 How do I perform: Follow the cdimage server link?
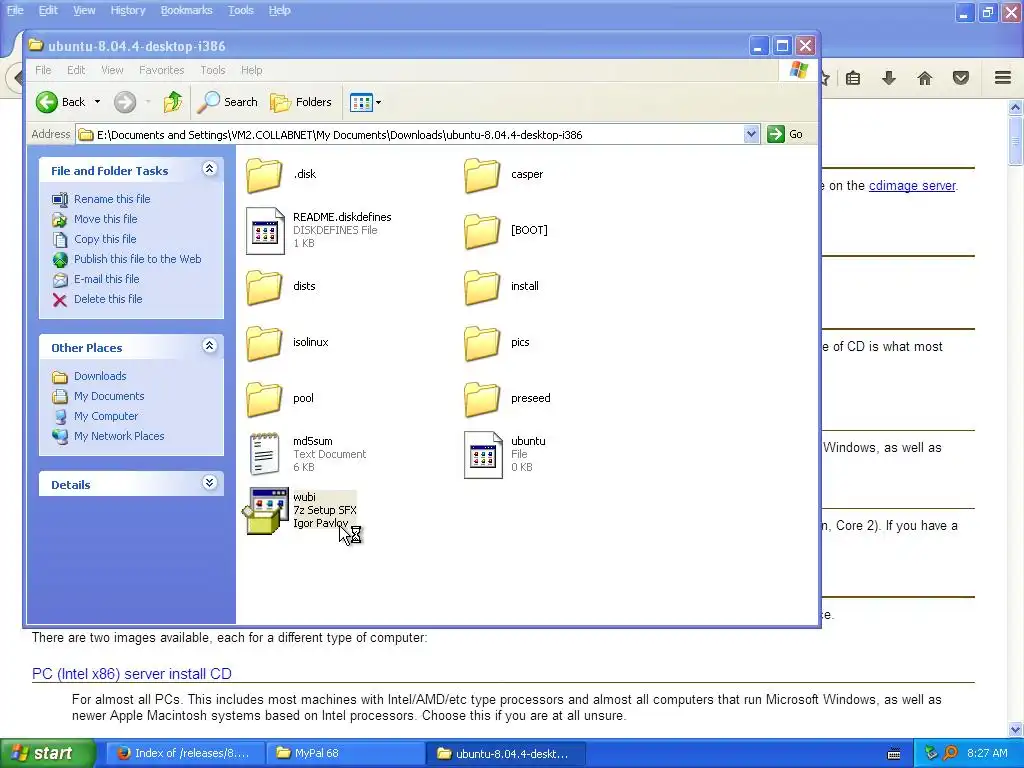tap(912, 185)
